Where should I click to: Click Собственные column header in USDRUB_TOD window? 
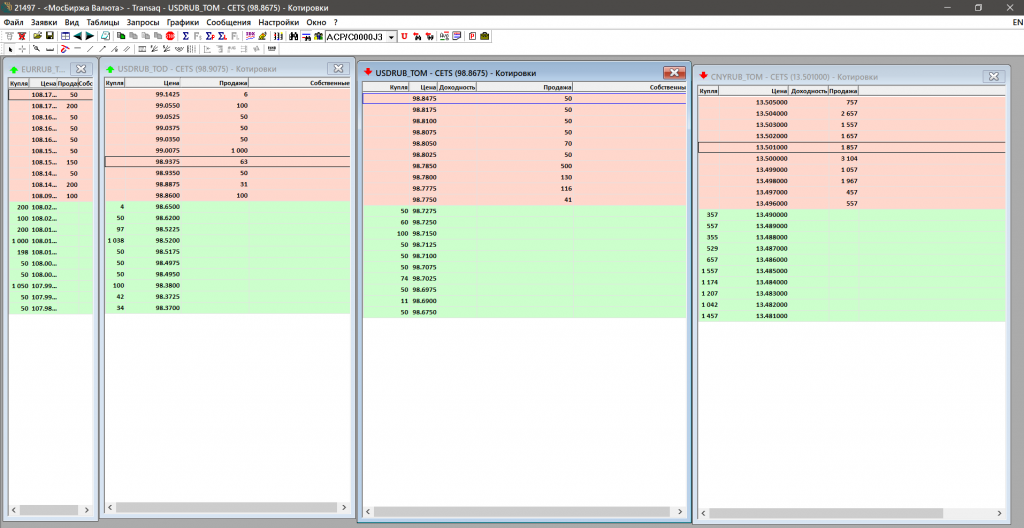click(x=300, y=83)
